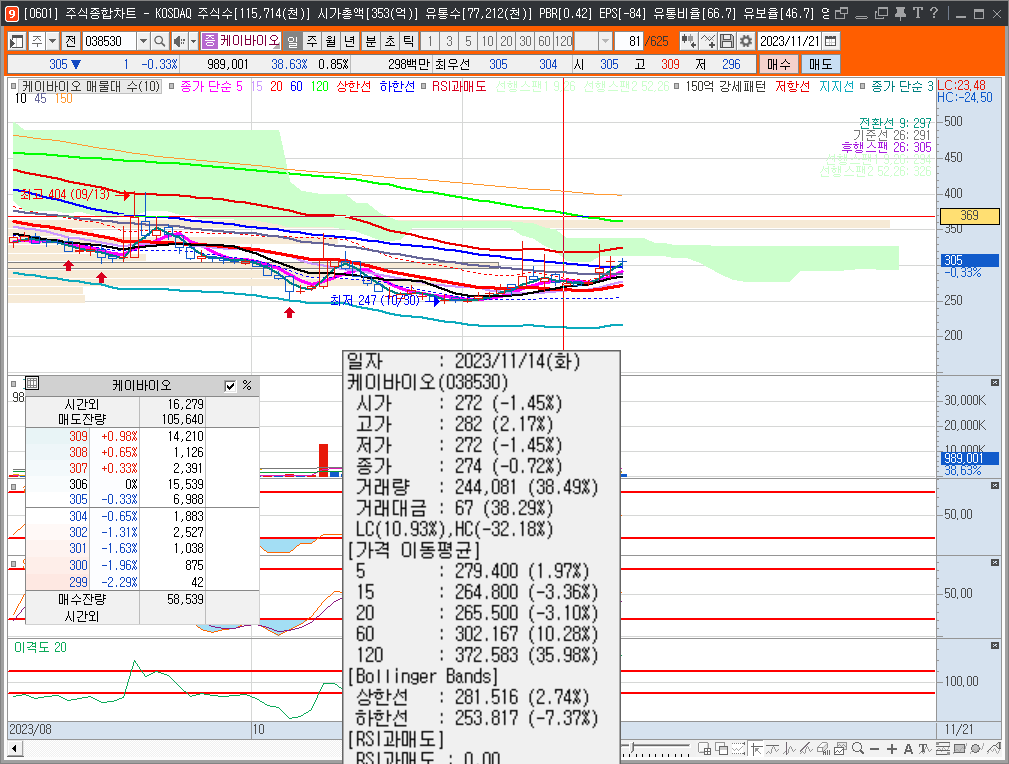1009x764 pixels.
Task: Click the 최우선 best quote label
Action: tap(452, 64)
